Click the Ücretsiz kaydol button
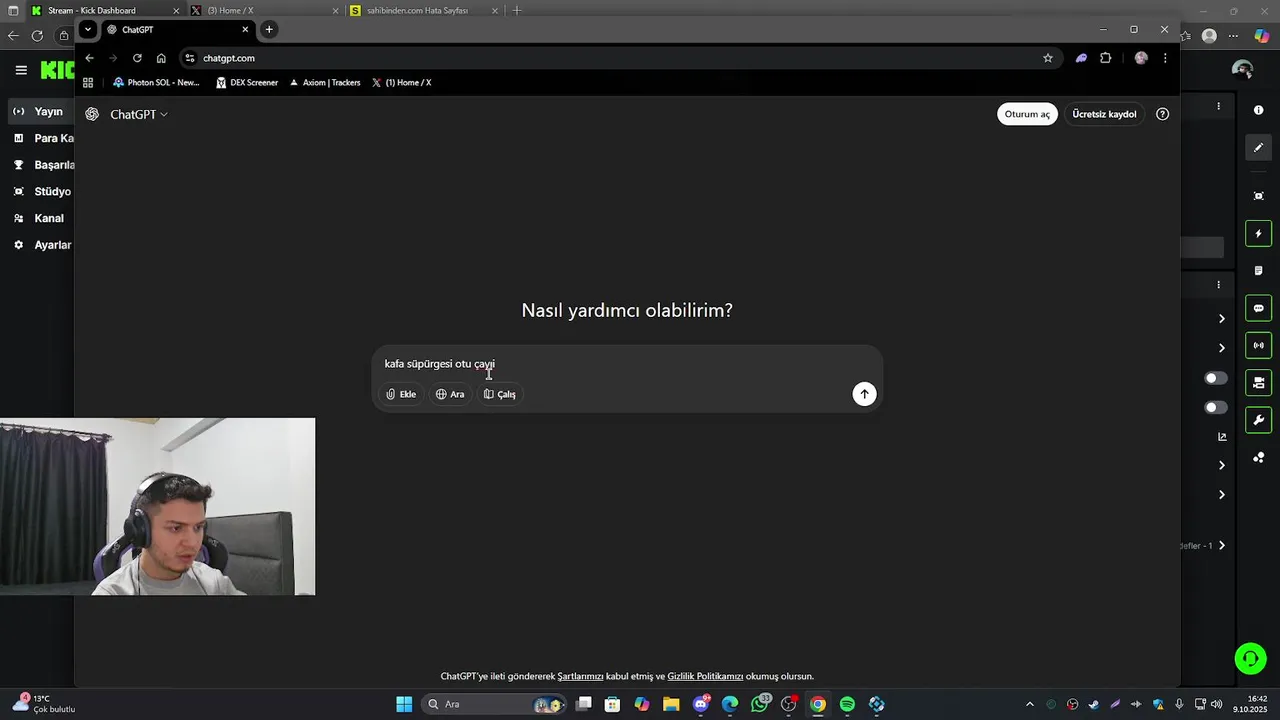The height and width of the screenshot is (720, 1280). click(1104, 114)
